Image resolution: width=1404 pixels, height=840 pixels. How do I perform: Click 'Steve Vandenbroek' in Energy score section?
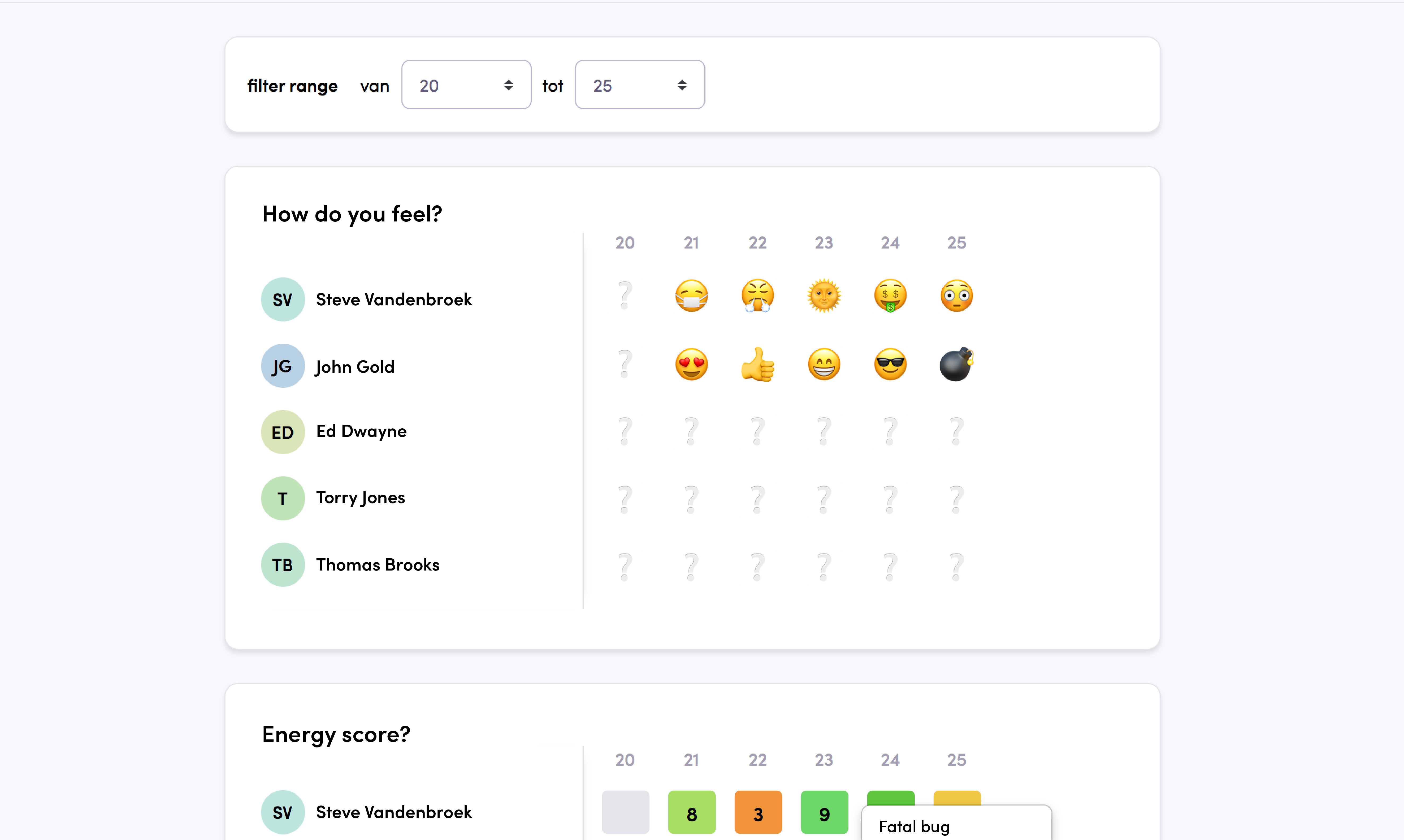click(394, 812)
